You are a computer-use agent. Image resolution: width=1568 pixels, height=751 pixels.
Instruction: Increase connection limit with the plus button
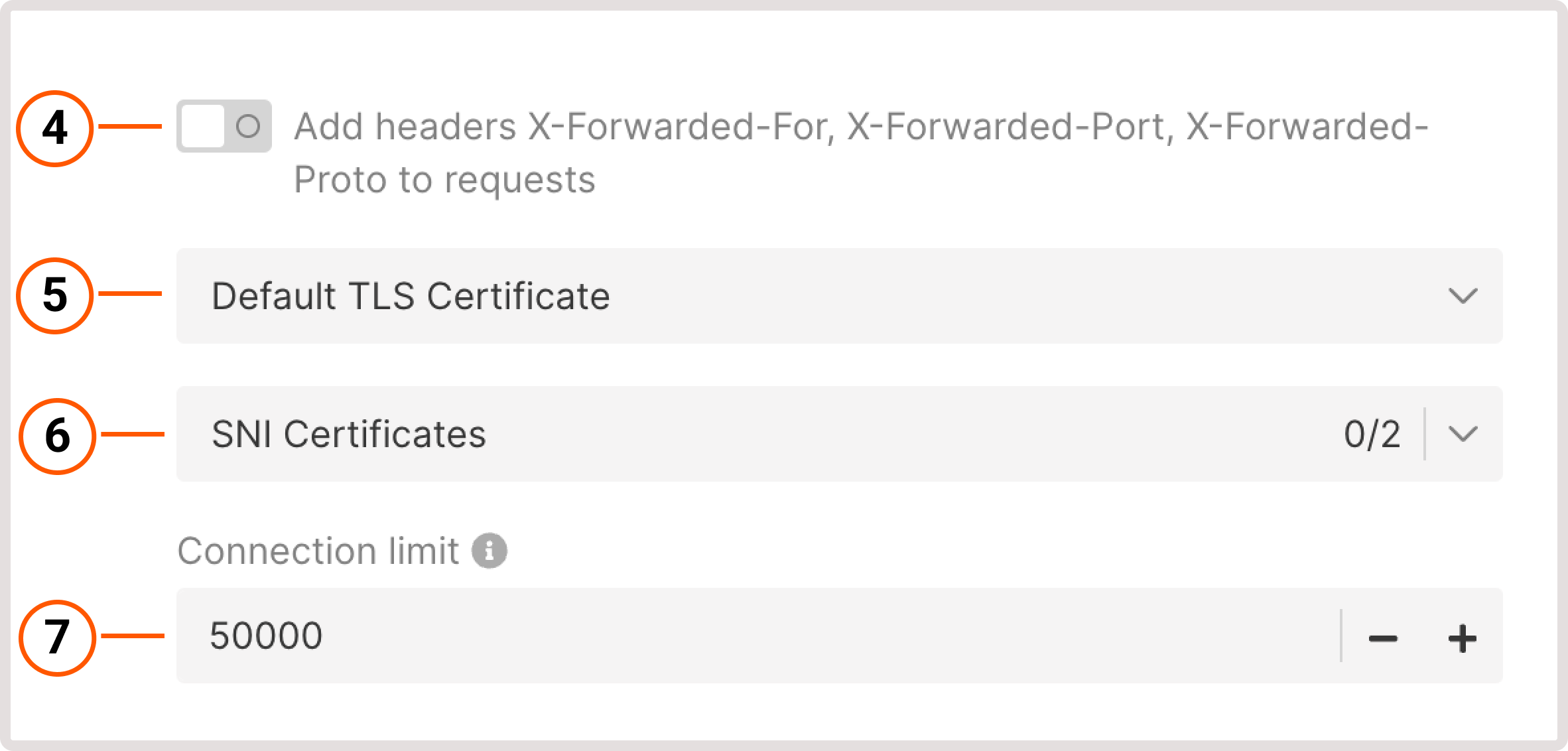click(1463, 638)
